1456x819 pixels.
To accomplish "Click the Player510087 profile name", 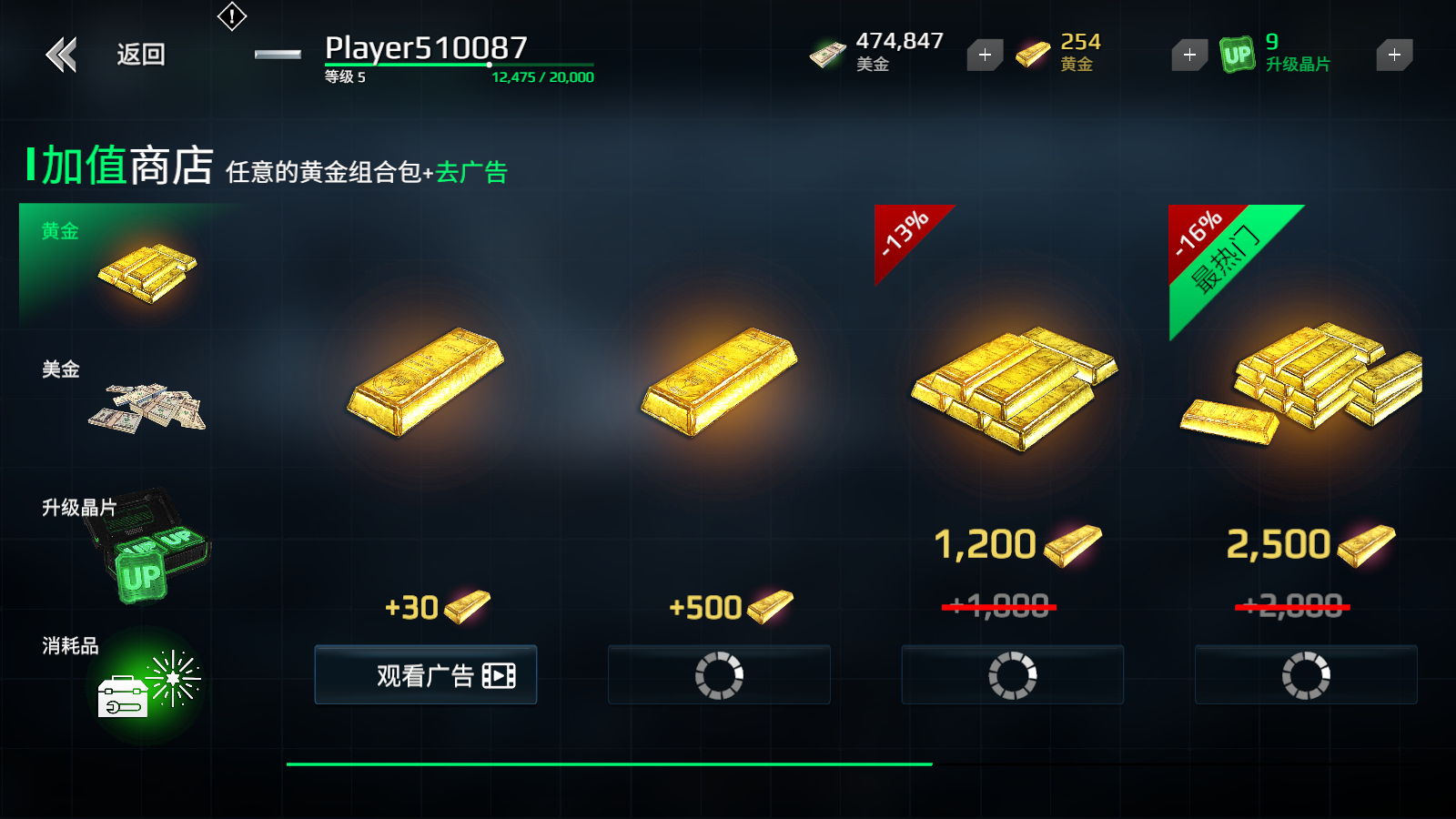I will [x=426, y=47].
